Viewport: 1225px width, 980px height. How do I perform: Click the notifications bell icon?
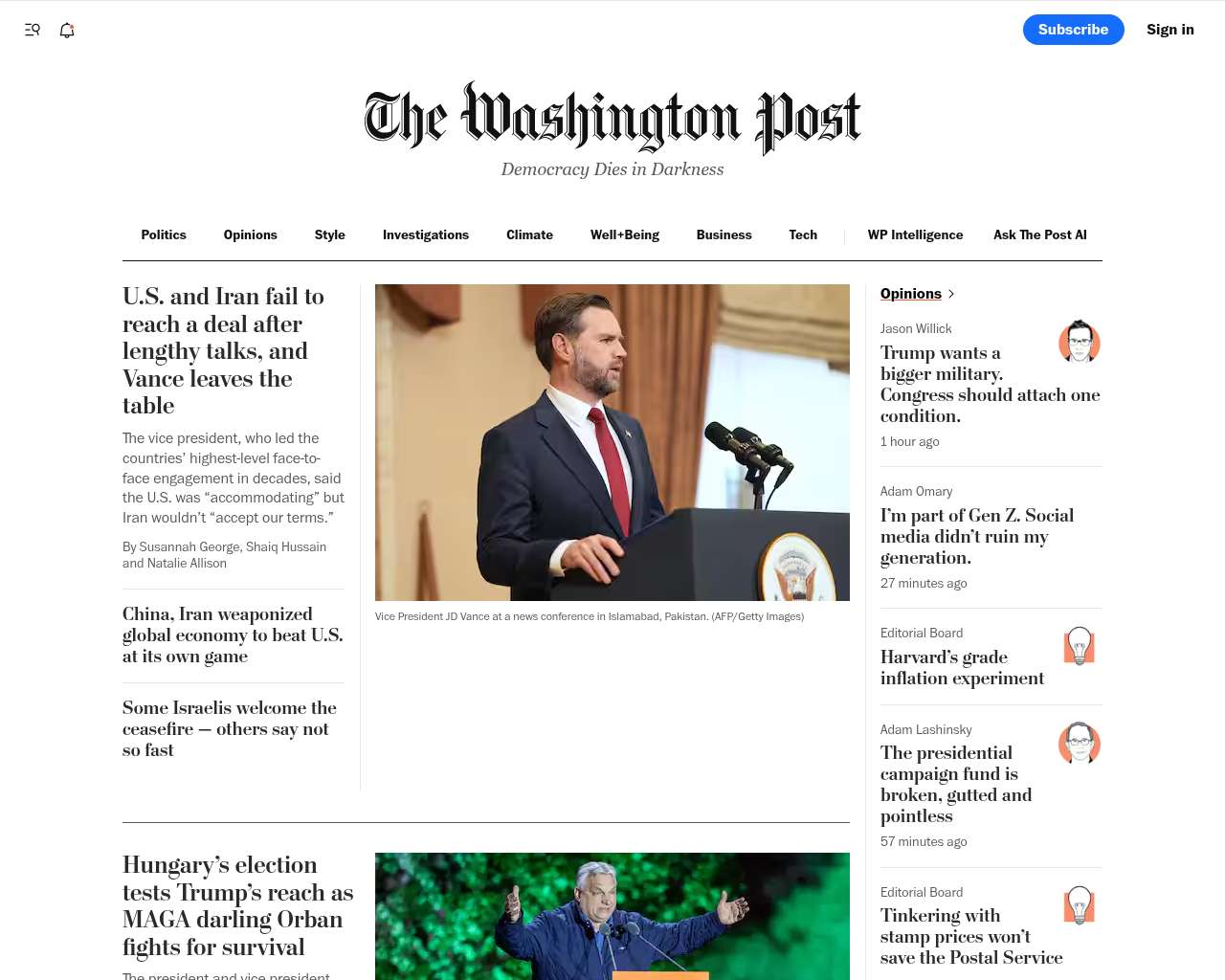click(67, 30)
